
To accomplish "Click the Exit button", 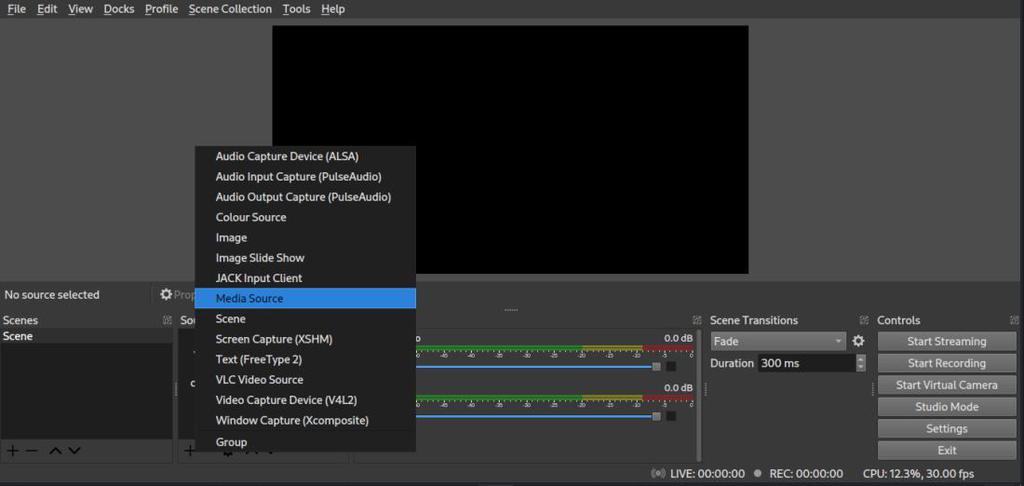I will coord(946,450).
